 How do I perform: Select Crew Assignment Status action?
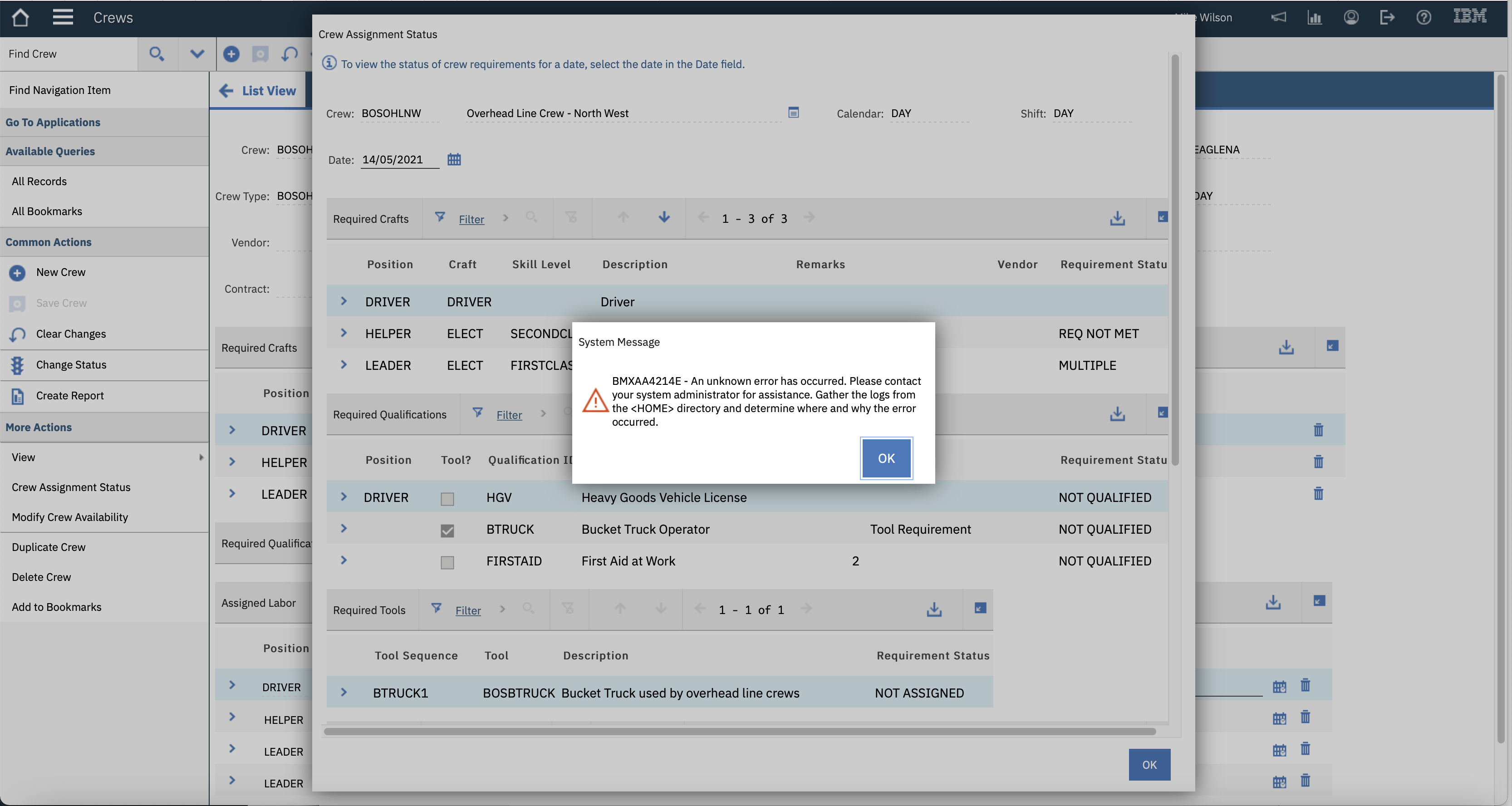[x=71, y=487]
